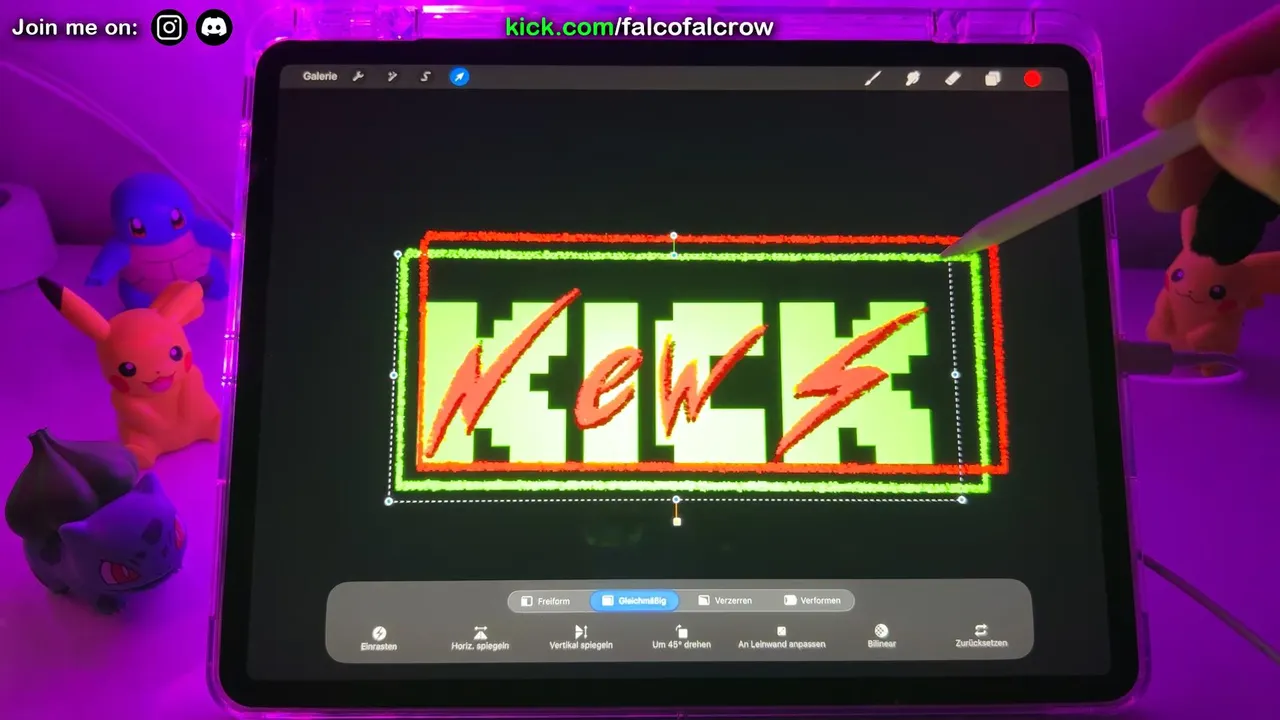Select the Eraser tool
The image size is (1280, 720).
tap(953, 78)
